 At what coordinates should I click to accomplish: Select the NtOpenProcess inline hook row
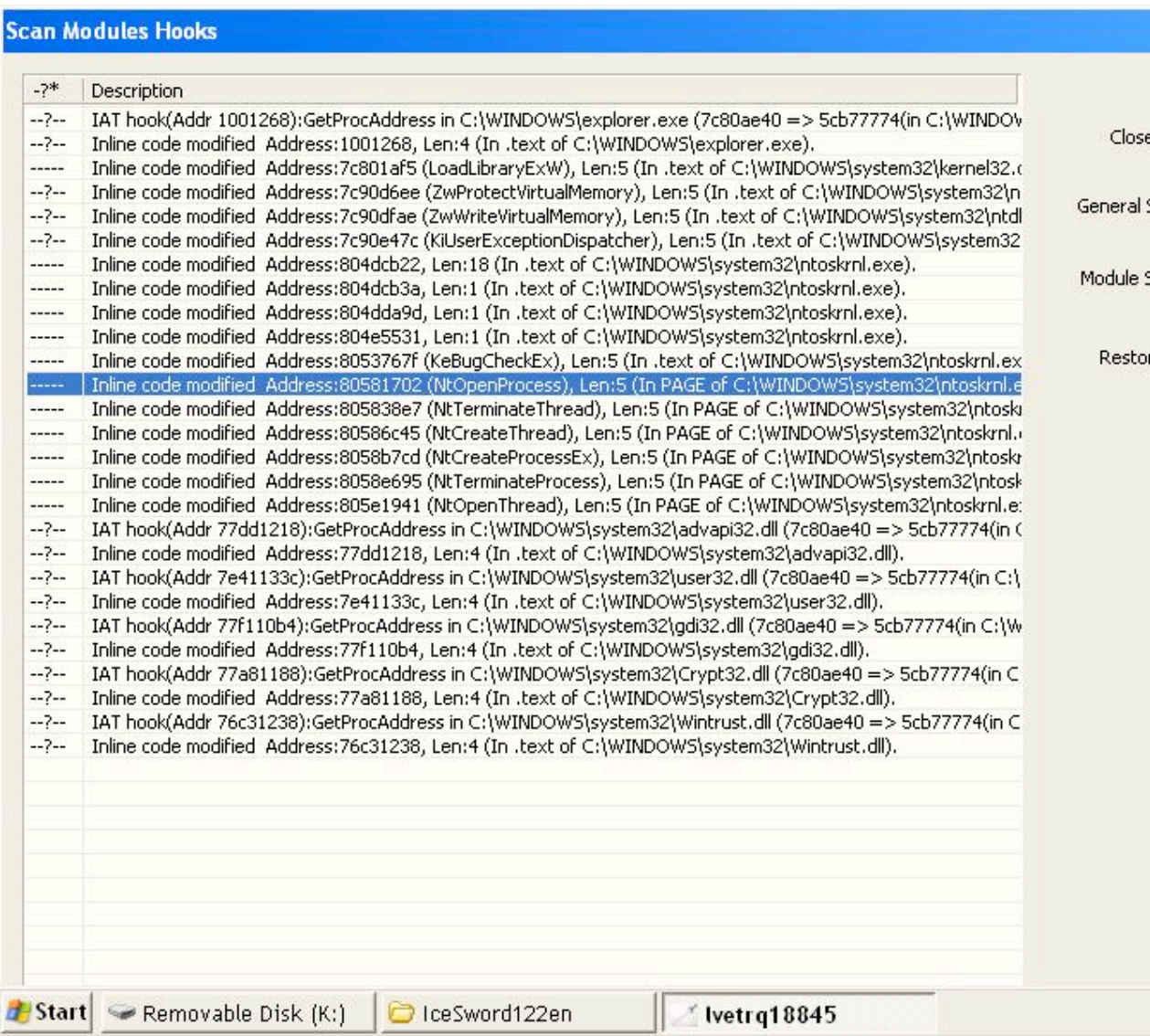[548, 385]
